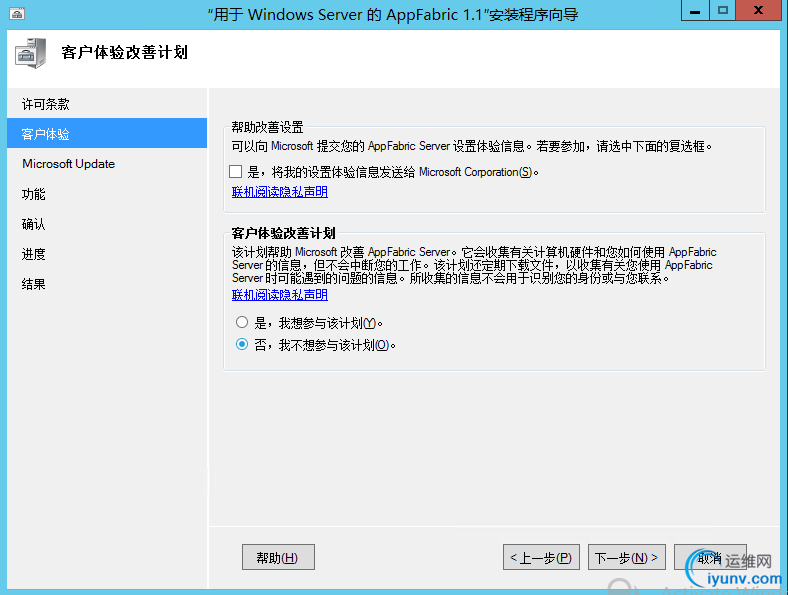Select 客户体验 step in sidebar
The image size is (788, 595).
pos(107,134)
